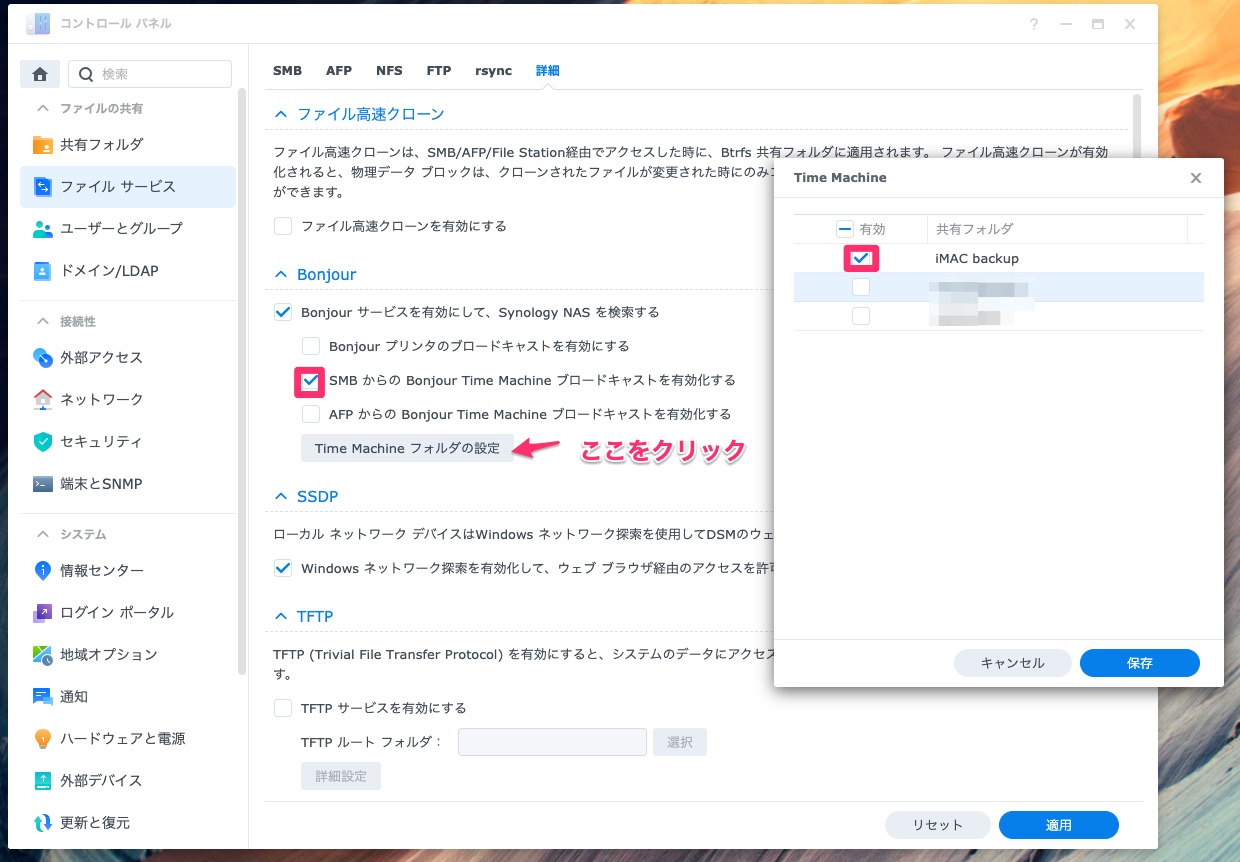1240x862 pixels.
Task: Click the セキュリティ shield icon
Action: tap(43, 441)
